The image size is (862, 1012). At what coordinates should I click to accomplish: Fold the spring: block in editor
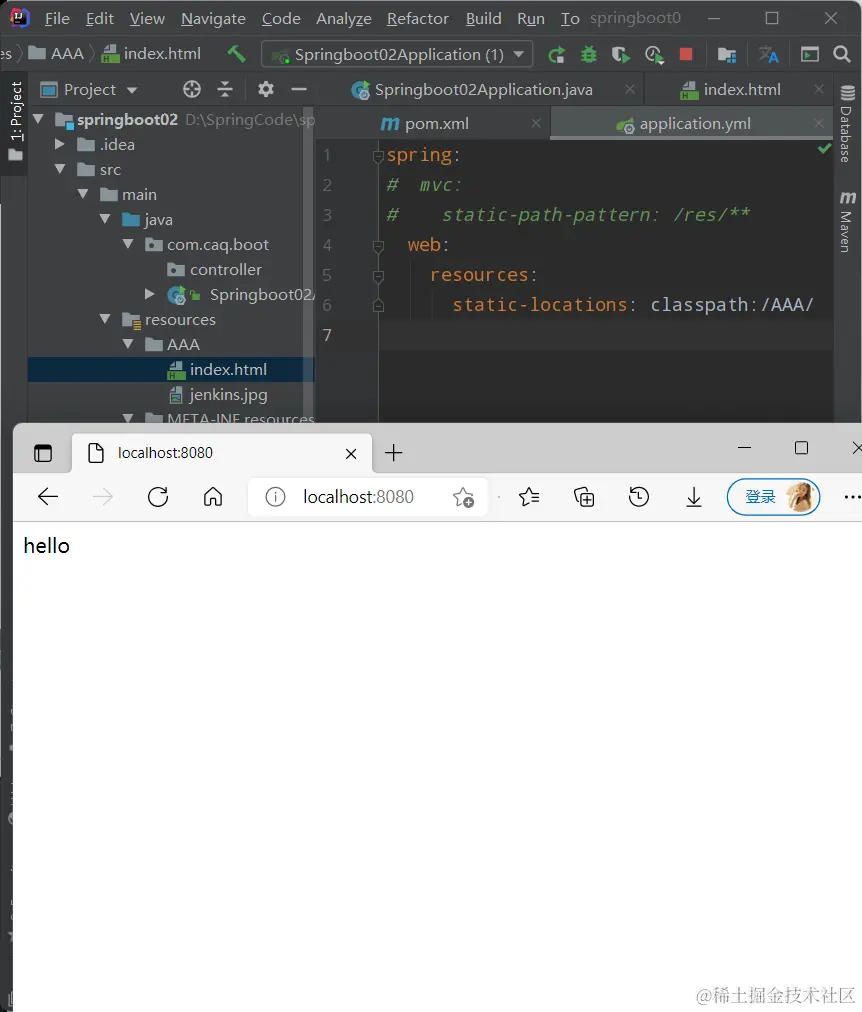[379, 156]
